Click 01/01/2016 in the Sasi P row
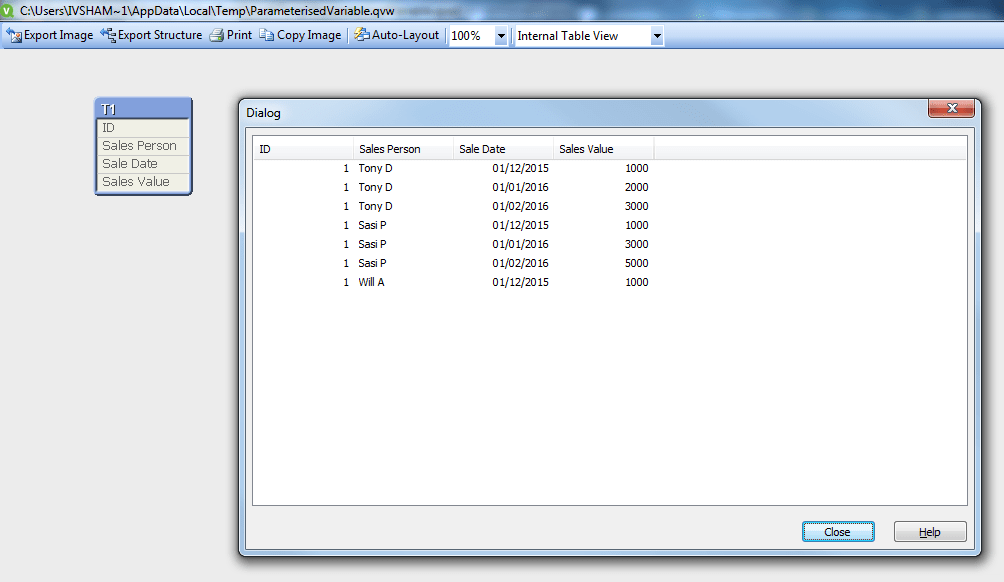This screenshot has width=1004, height=582. [520, 245]
